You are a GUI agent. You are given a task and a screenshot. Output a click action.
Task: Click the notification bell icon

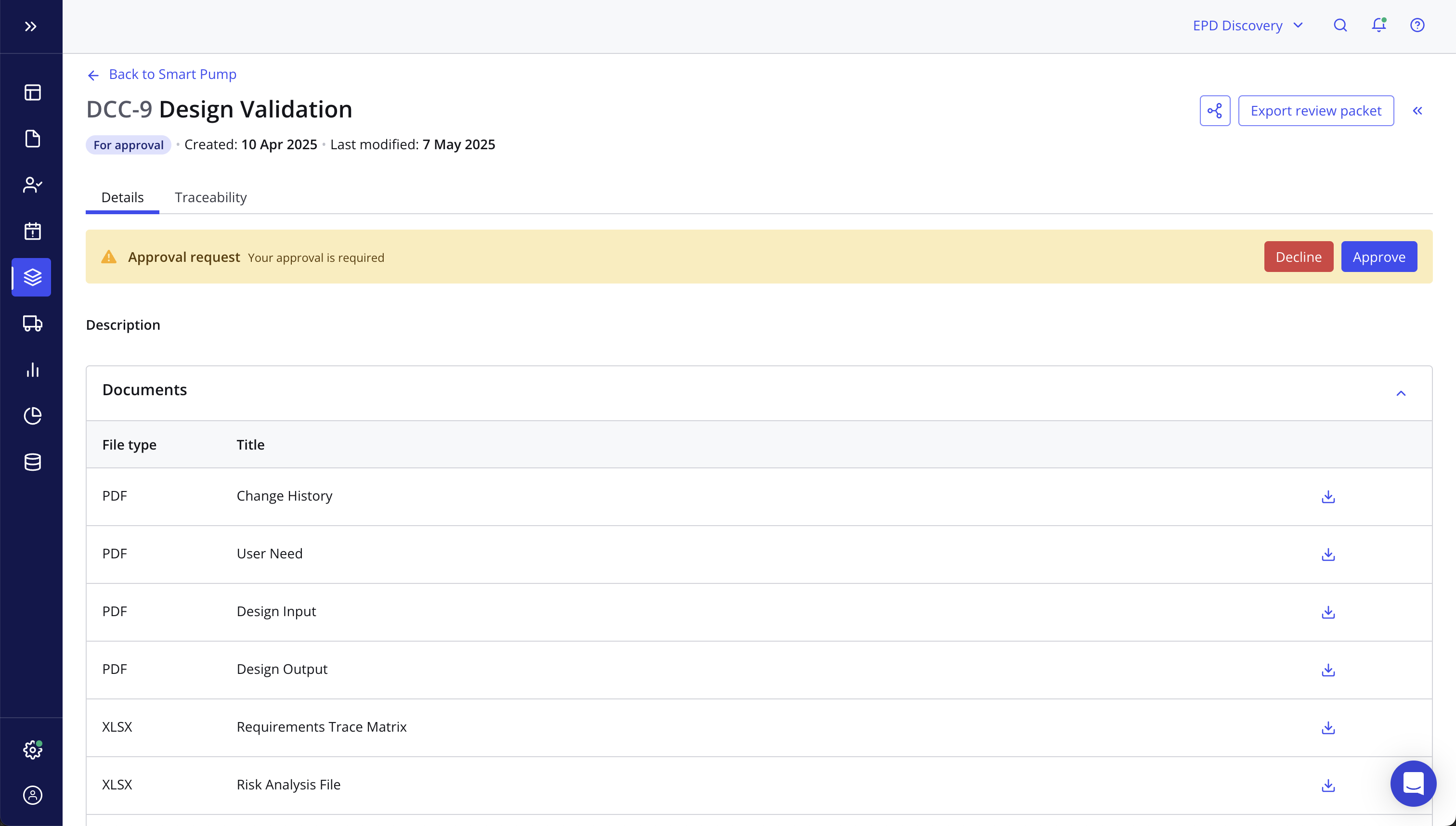[x=1378, y=25]
